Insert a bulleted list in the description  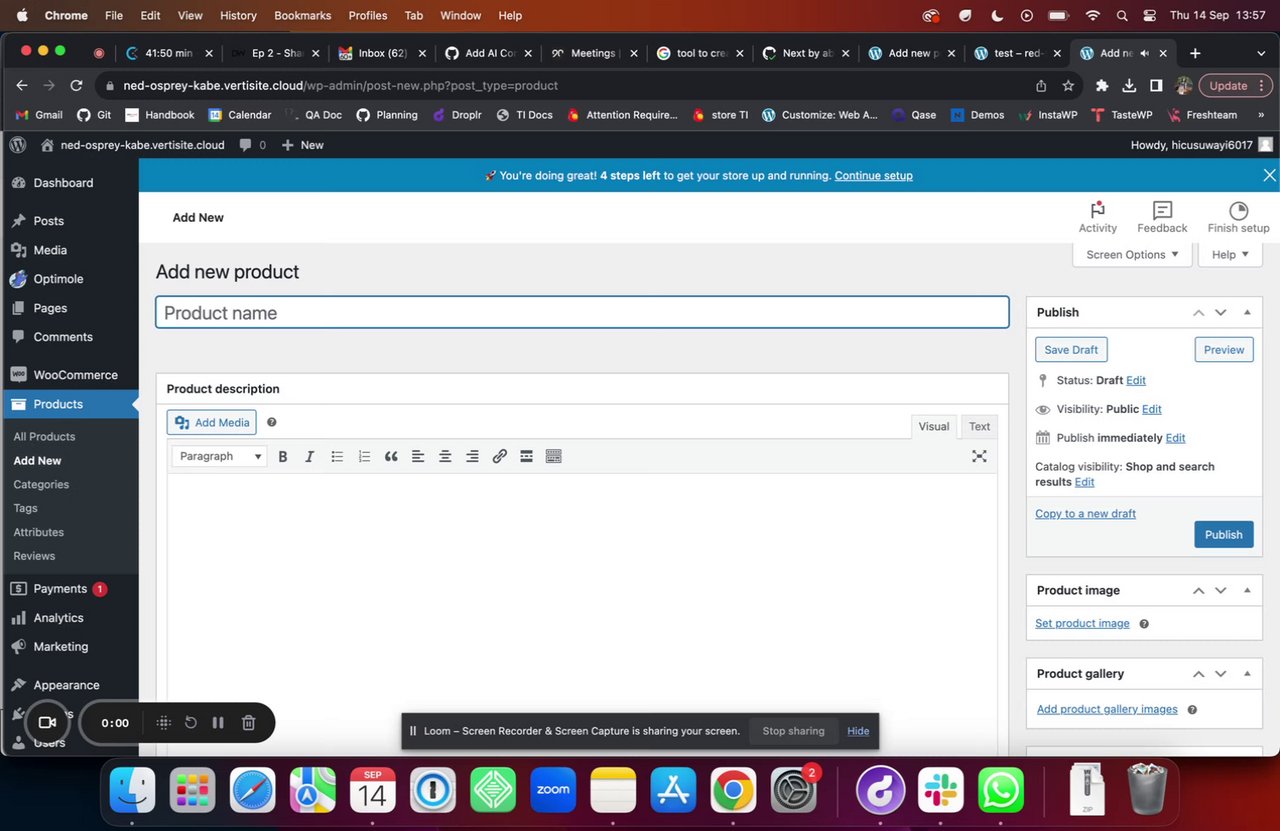coord(337,456)
